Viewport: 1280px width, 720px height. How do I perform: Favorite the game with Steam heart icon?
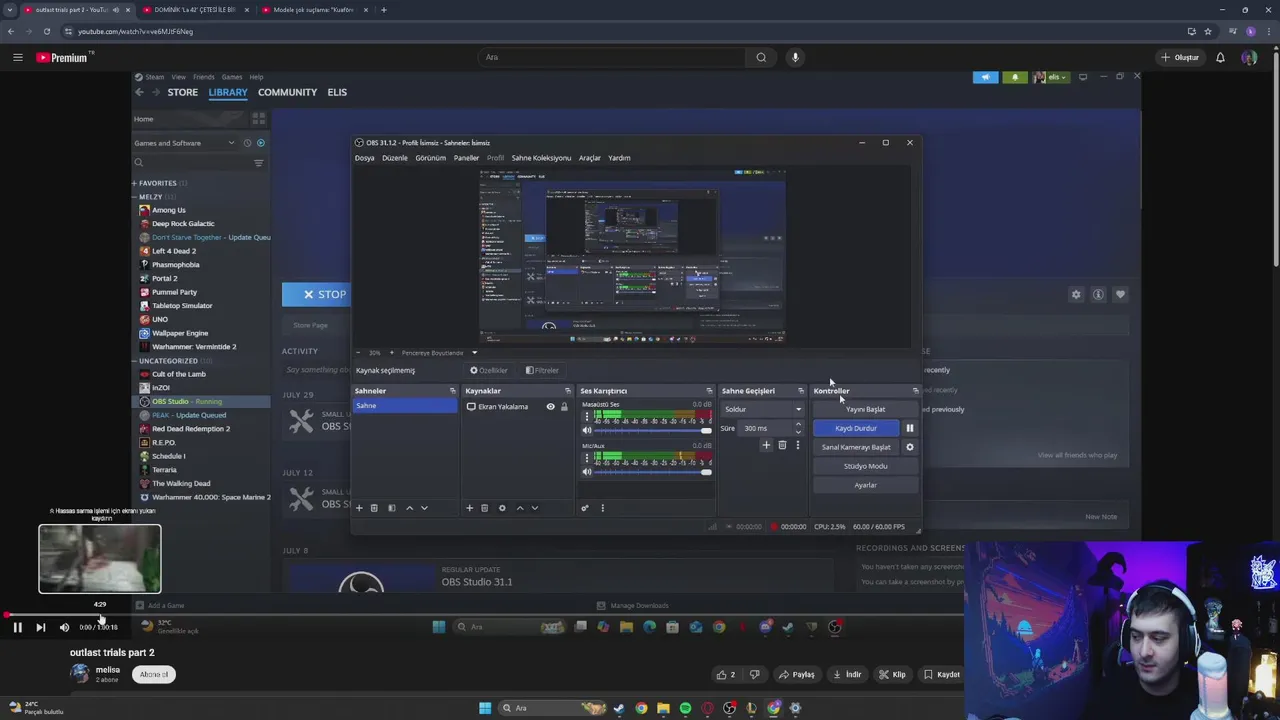(x=1120, y=294)
